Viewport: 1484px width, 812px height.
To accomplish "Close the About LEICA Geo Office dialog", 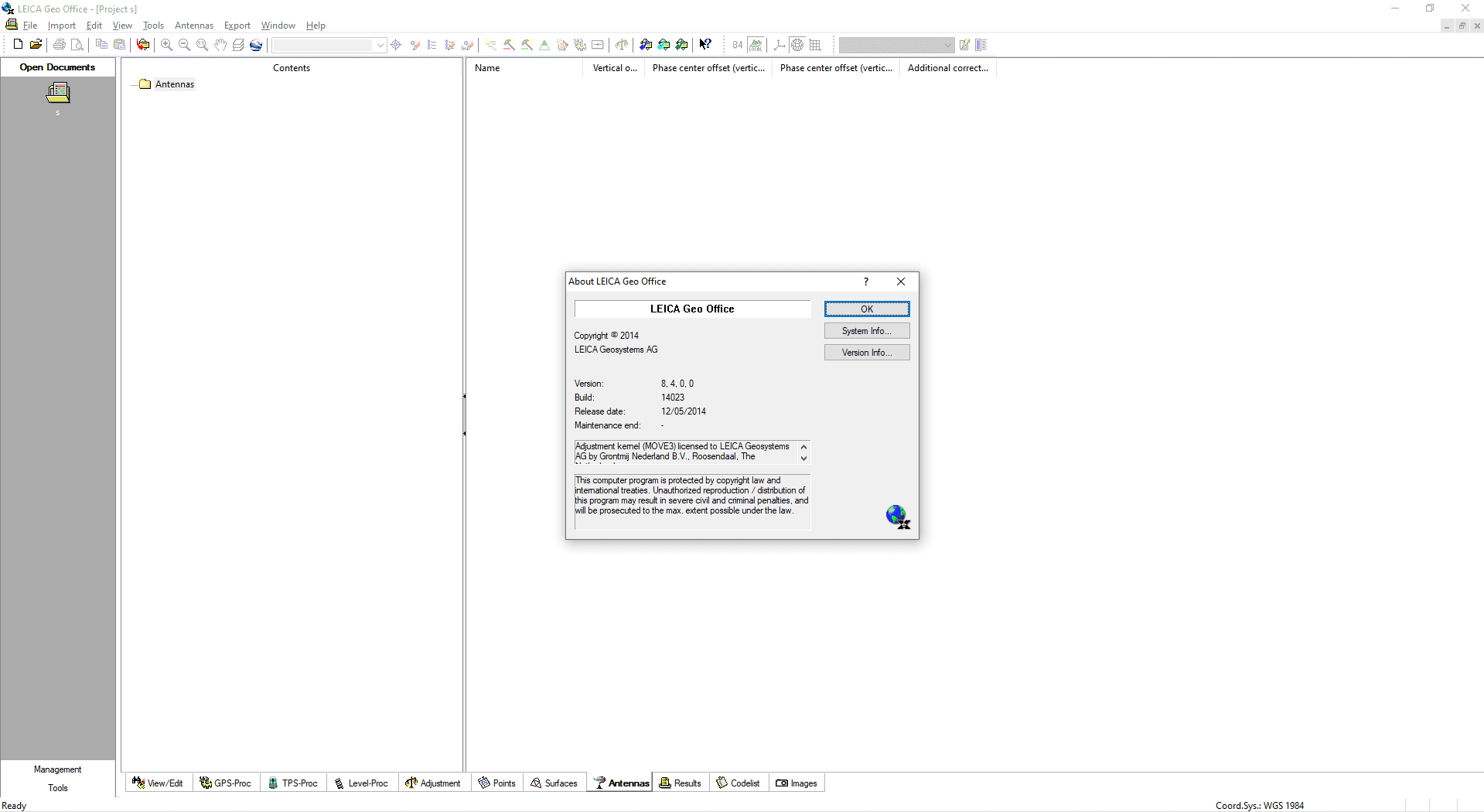I will [901, 281].
